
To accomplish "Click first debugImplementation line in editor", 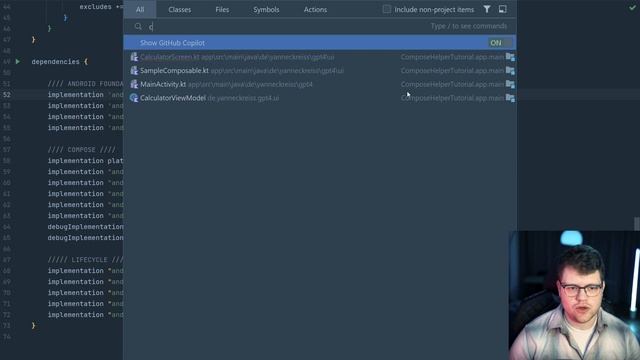I will pyautogui.click(x=85, y=227).
